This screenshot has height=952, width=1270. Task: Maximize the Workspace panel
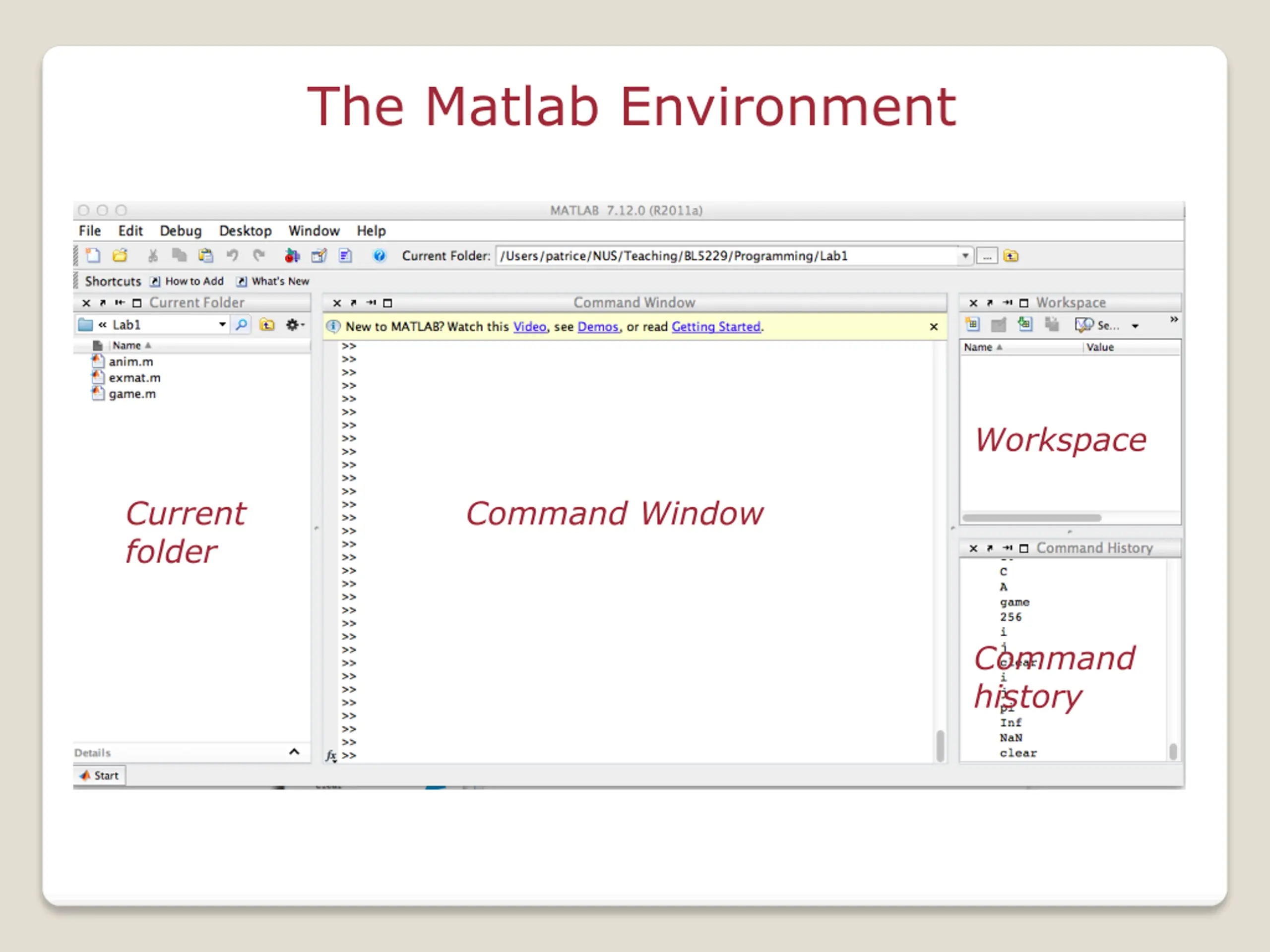[x=1024, y=303]
